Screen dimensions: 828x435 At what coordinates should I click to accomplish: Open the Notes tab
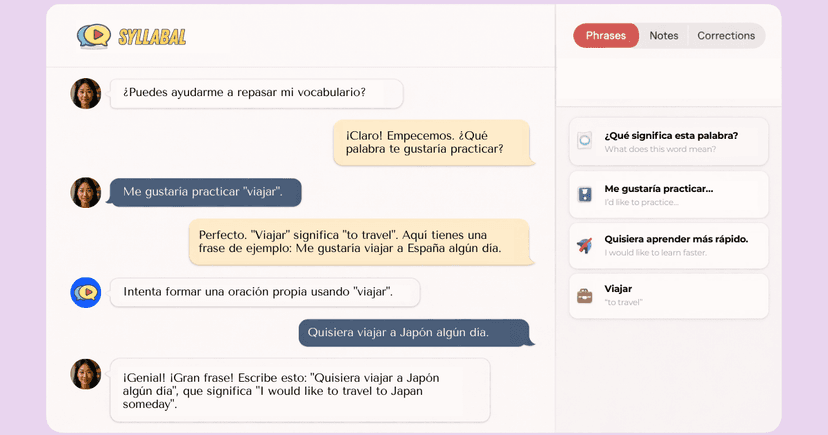(664, 35)
